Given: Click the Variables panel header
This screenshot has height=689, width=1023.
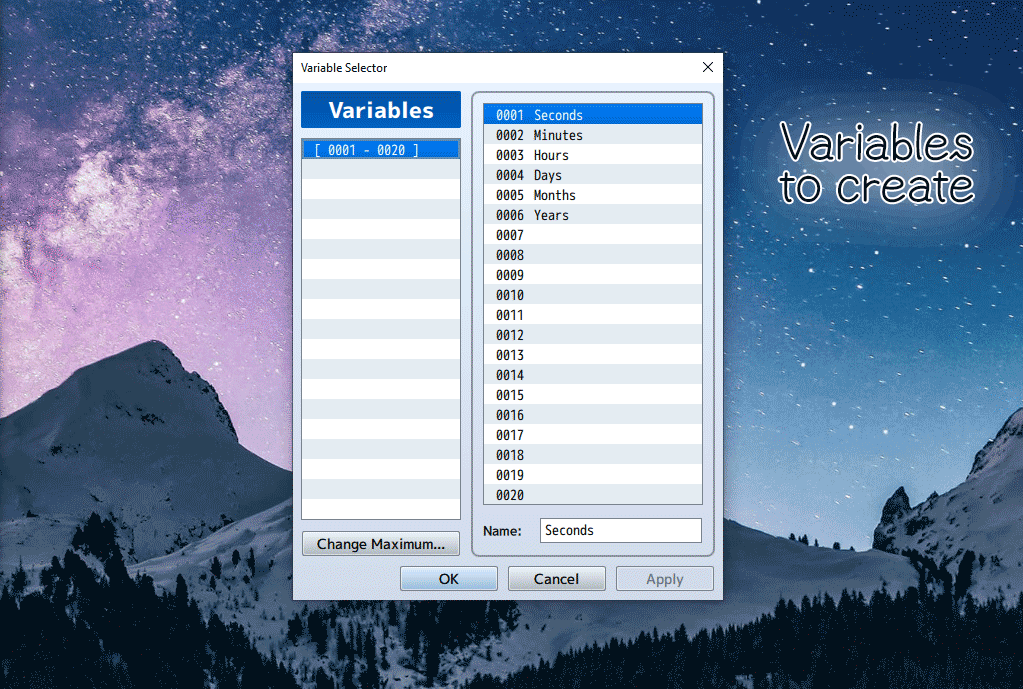Looking at the screenshot, I should pyautogui.click(x=380, y=110).
